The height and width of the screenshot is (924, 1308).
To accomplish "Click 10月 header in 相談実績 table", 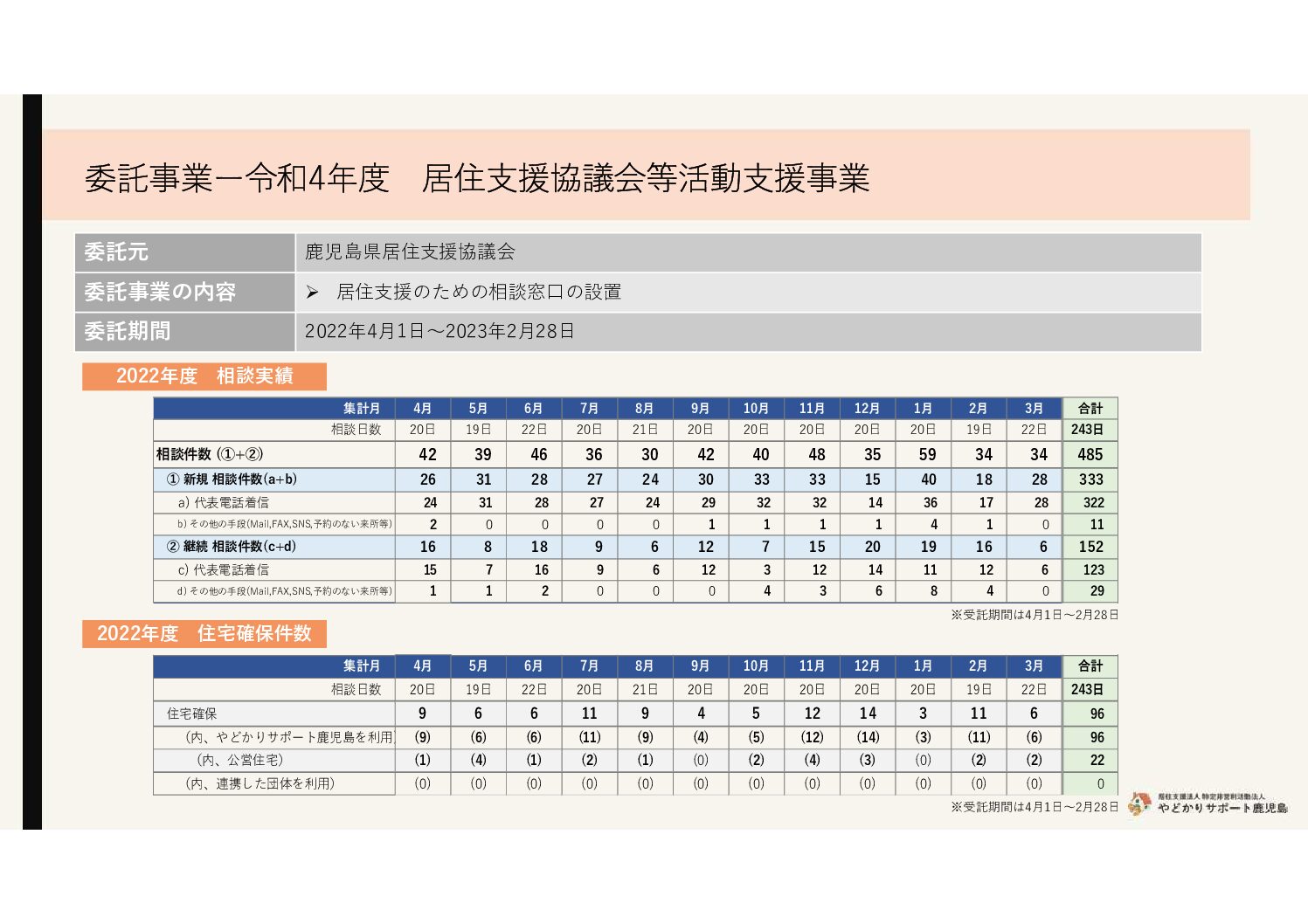I will 756,408.
